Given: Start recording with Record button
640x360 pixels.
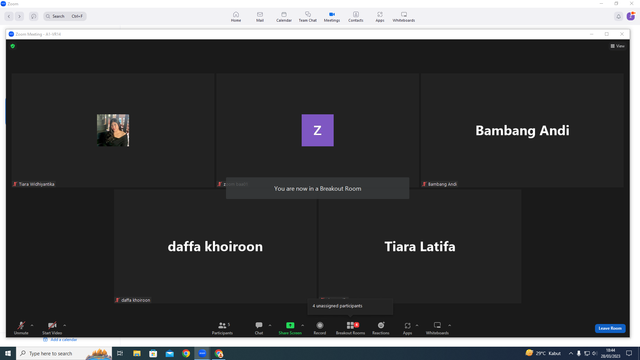Looking at the screenshot, I should [320, 328].
